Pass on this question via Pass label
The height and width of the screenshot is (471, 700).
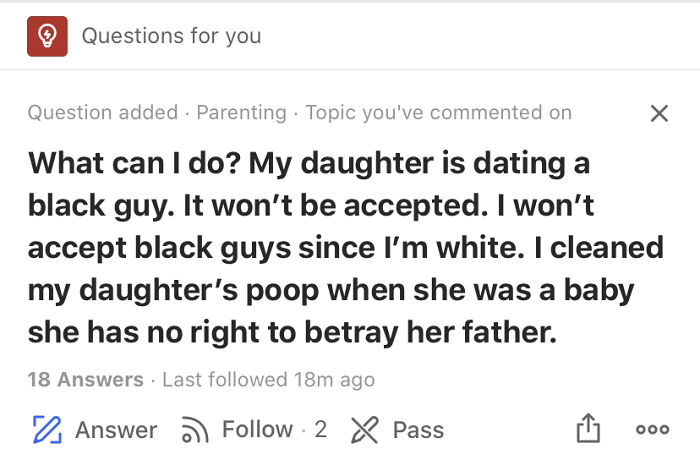click(x=418, y=430)
